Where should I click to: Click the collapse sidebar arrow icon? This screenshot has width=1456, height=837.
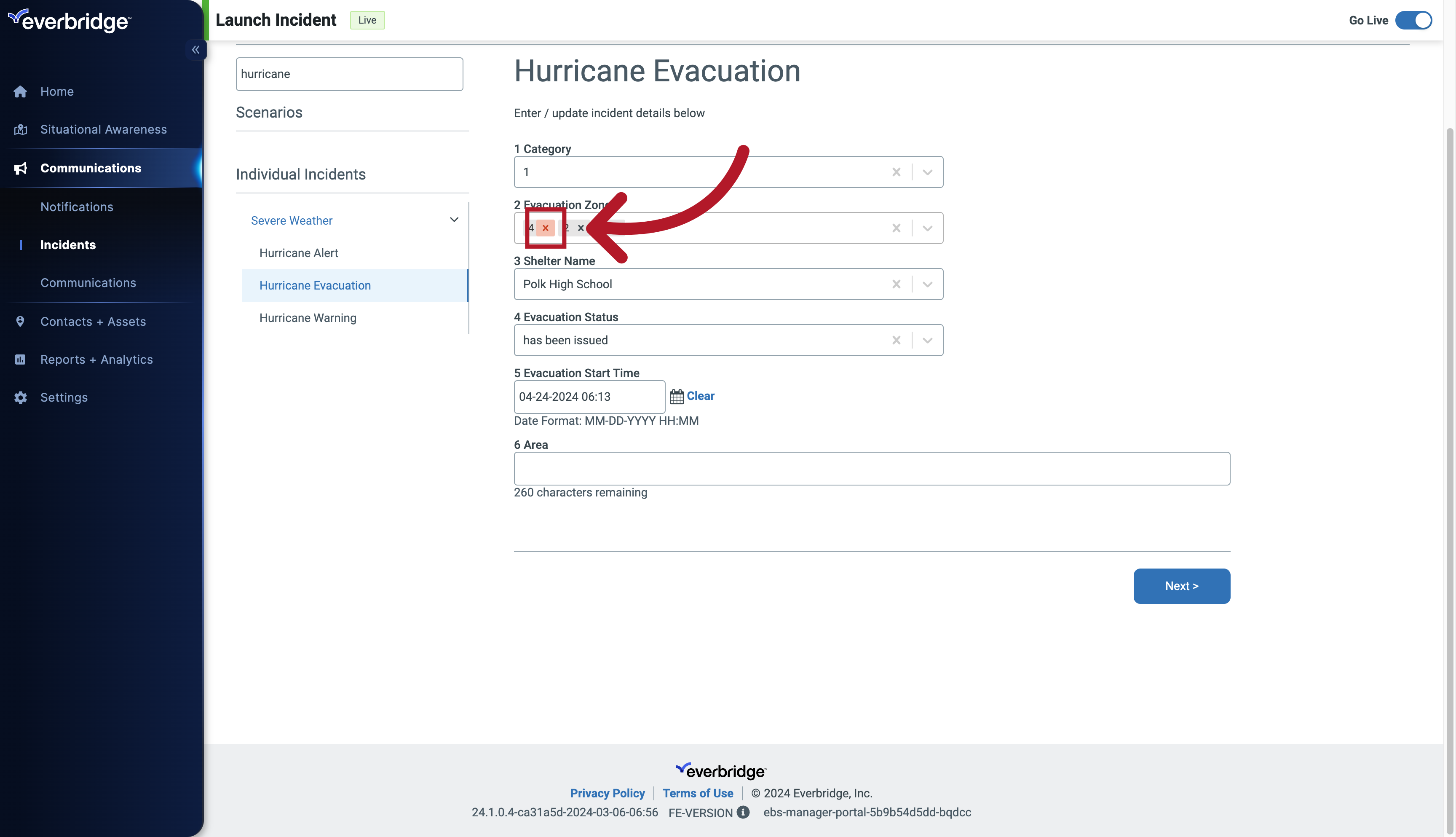(195, 49)
